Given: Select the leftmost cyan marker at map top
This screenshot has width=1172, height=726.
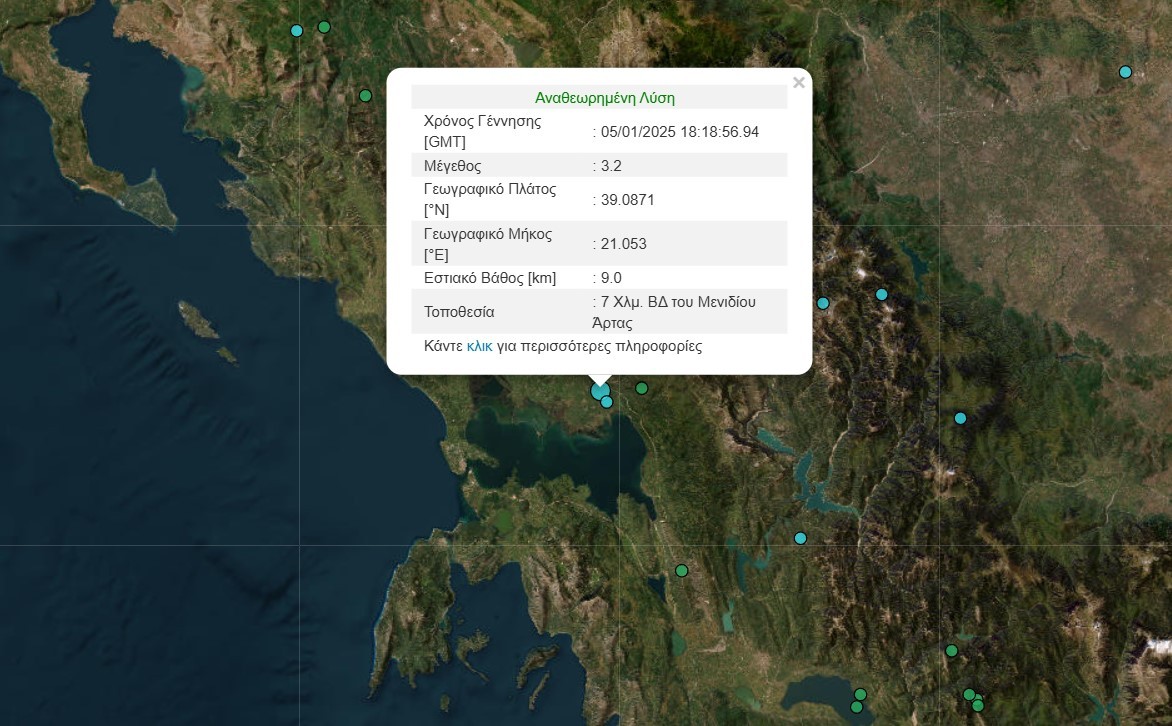Looking at the screenshot, I should [296, 31].
